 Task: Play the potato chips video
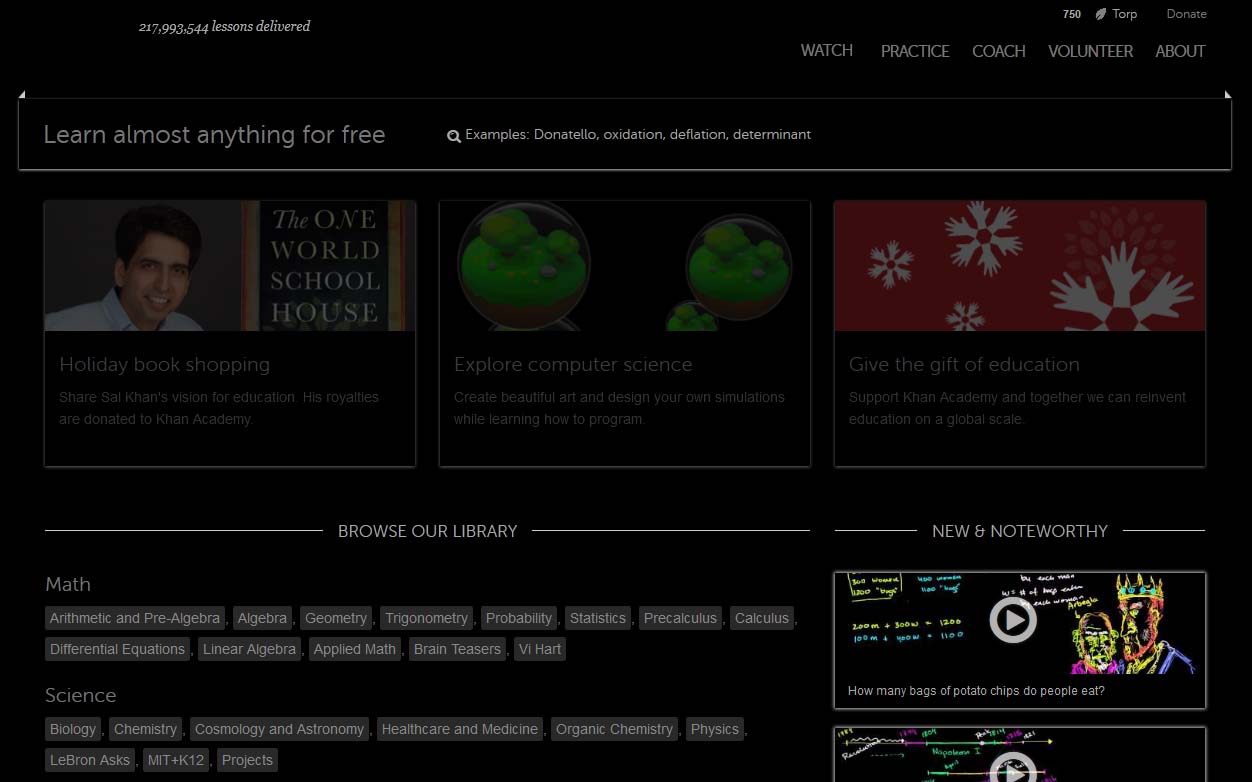coord(1013,620)
